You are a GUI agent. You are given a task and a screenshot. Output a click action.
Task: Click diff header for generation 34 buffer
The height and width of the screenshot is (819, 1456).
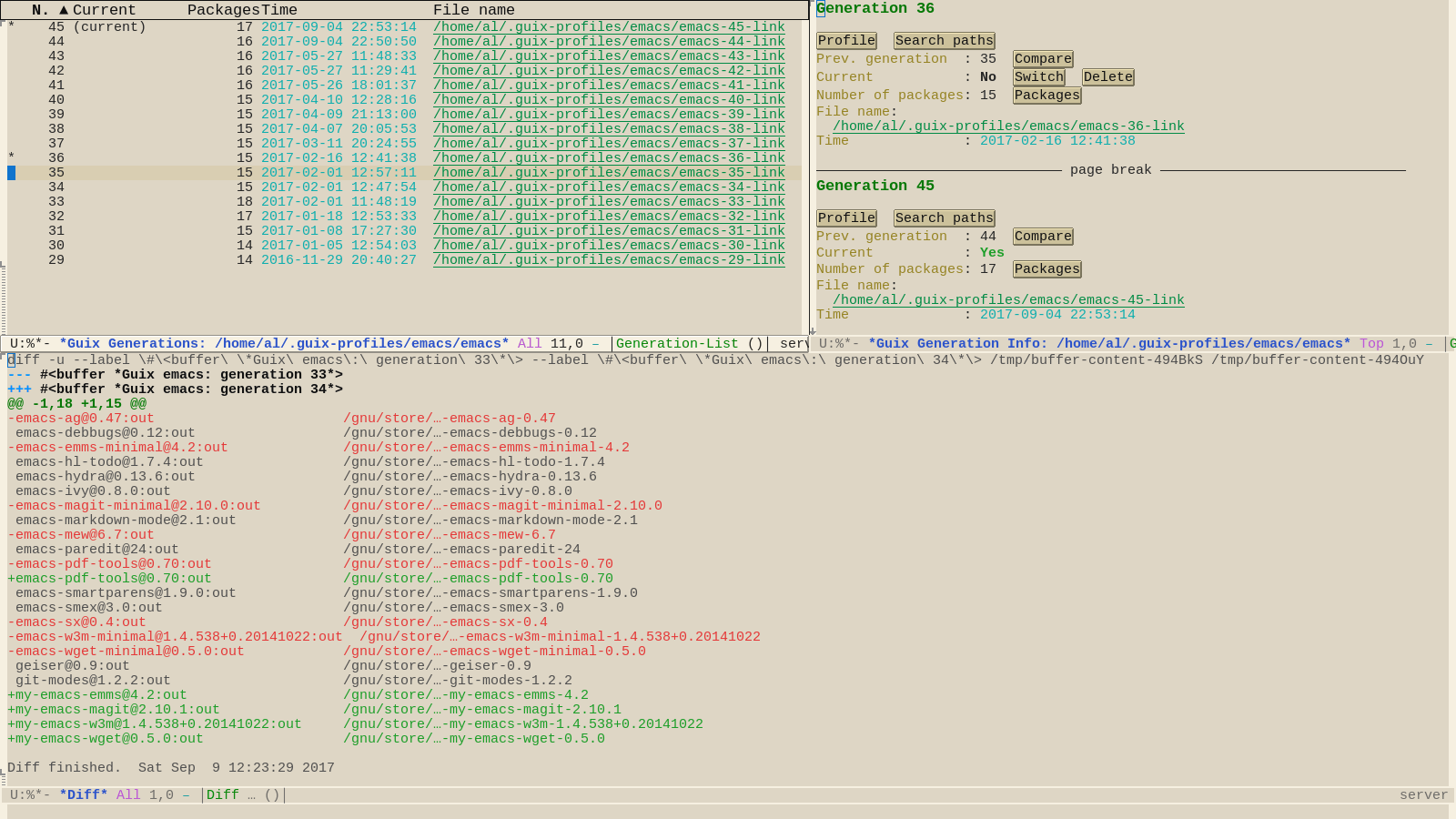pyautogui.click(x=175, y=389)
